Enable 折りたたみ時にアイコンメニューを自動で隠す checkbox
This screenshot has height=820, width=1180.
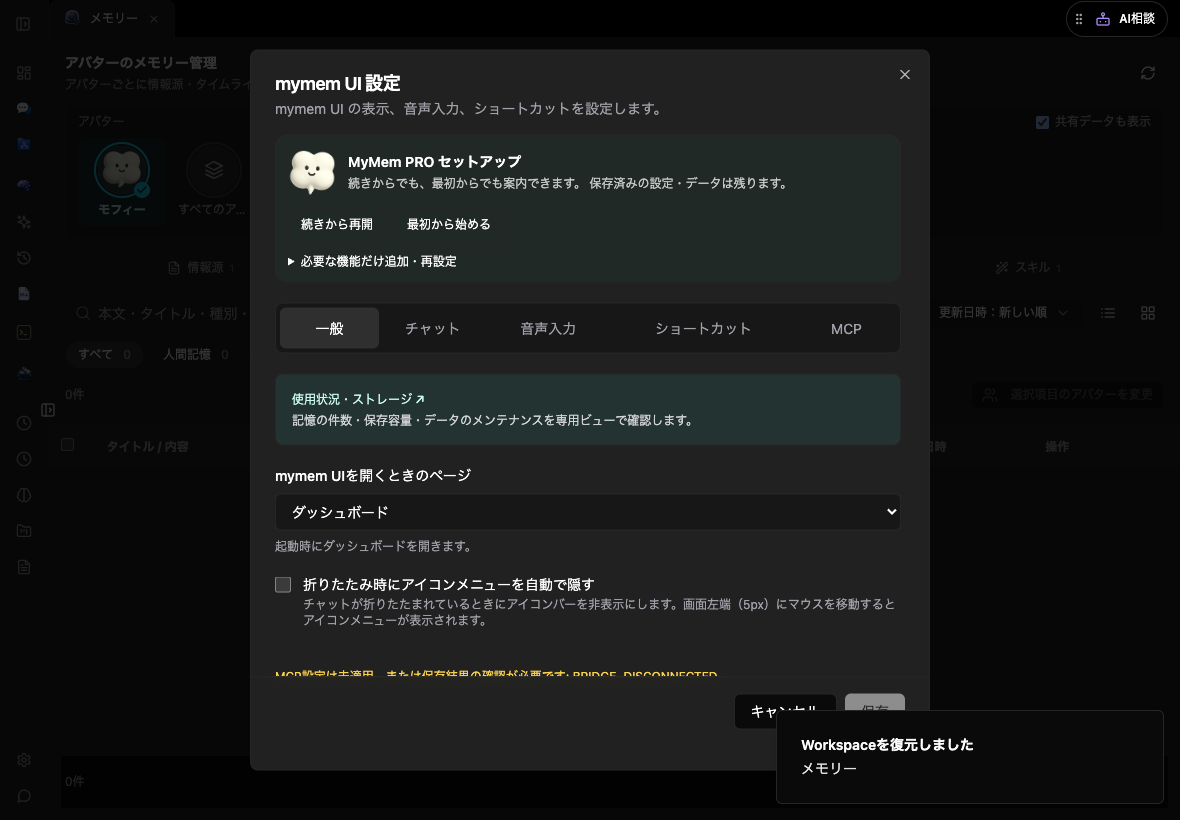(x=283, y=585)
